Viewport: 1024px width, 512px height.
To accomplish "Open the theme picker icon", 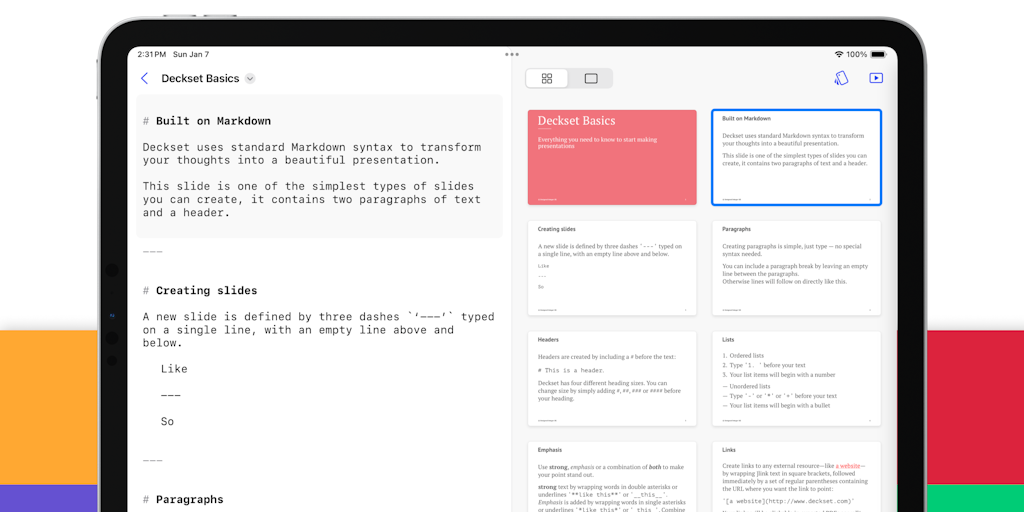I will 841,78.
